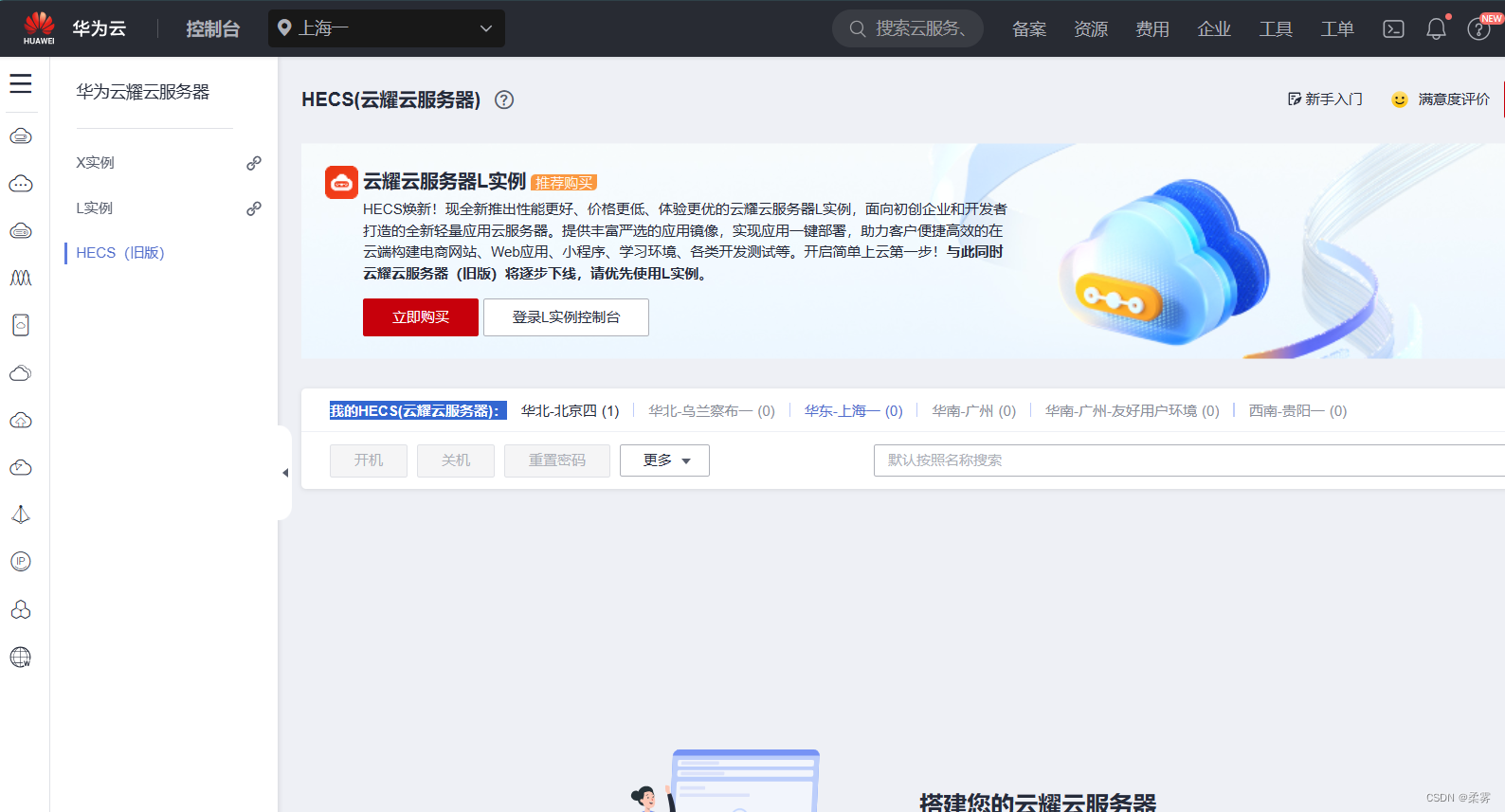Open the 新手入门 guide link
The height and width of the screenshot is (812, 1505).
pos(1325,99)
